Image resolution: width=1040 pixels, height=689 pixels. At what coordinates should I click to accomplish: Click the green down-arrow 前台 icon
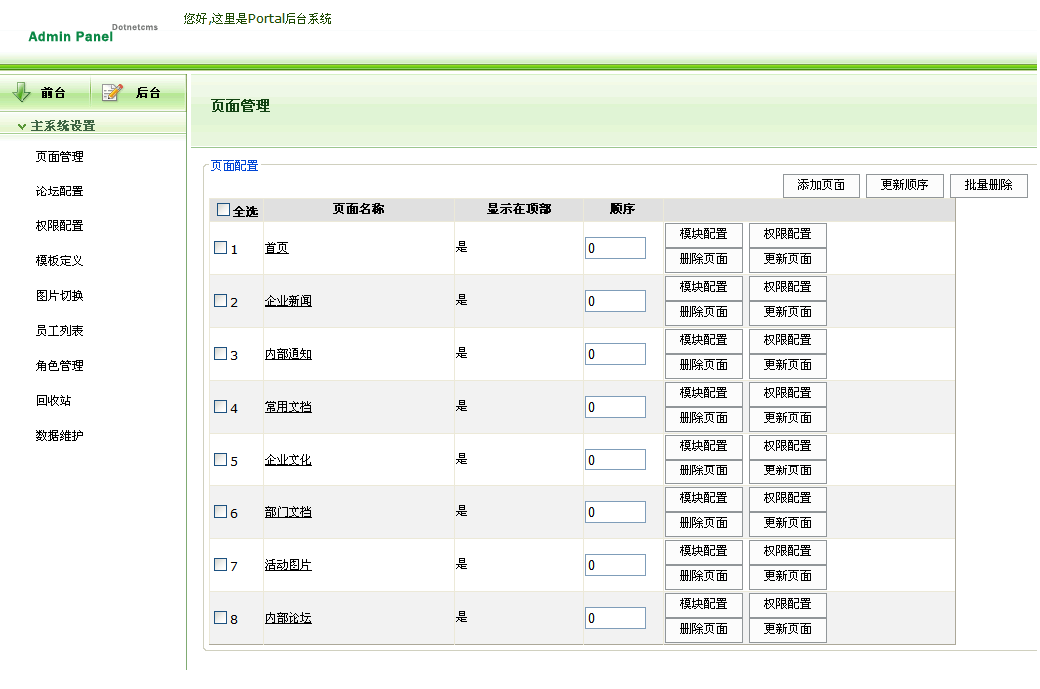(x=21, y=92)
